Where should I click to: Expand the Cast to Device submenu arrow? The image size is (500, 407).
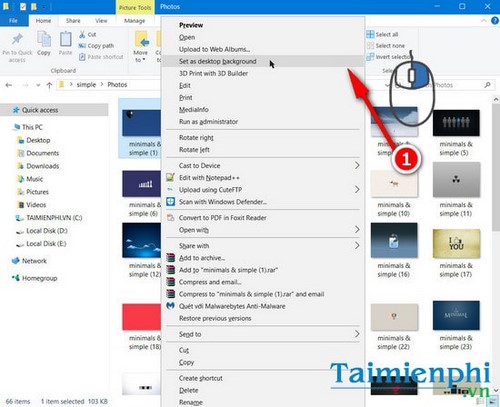click(357, 165)
